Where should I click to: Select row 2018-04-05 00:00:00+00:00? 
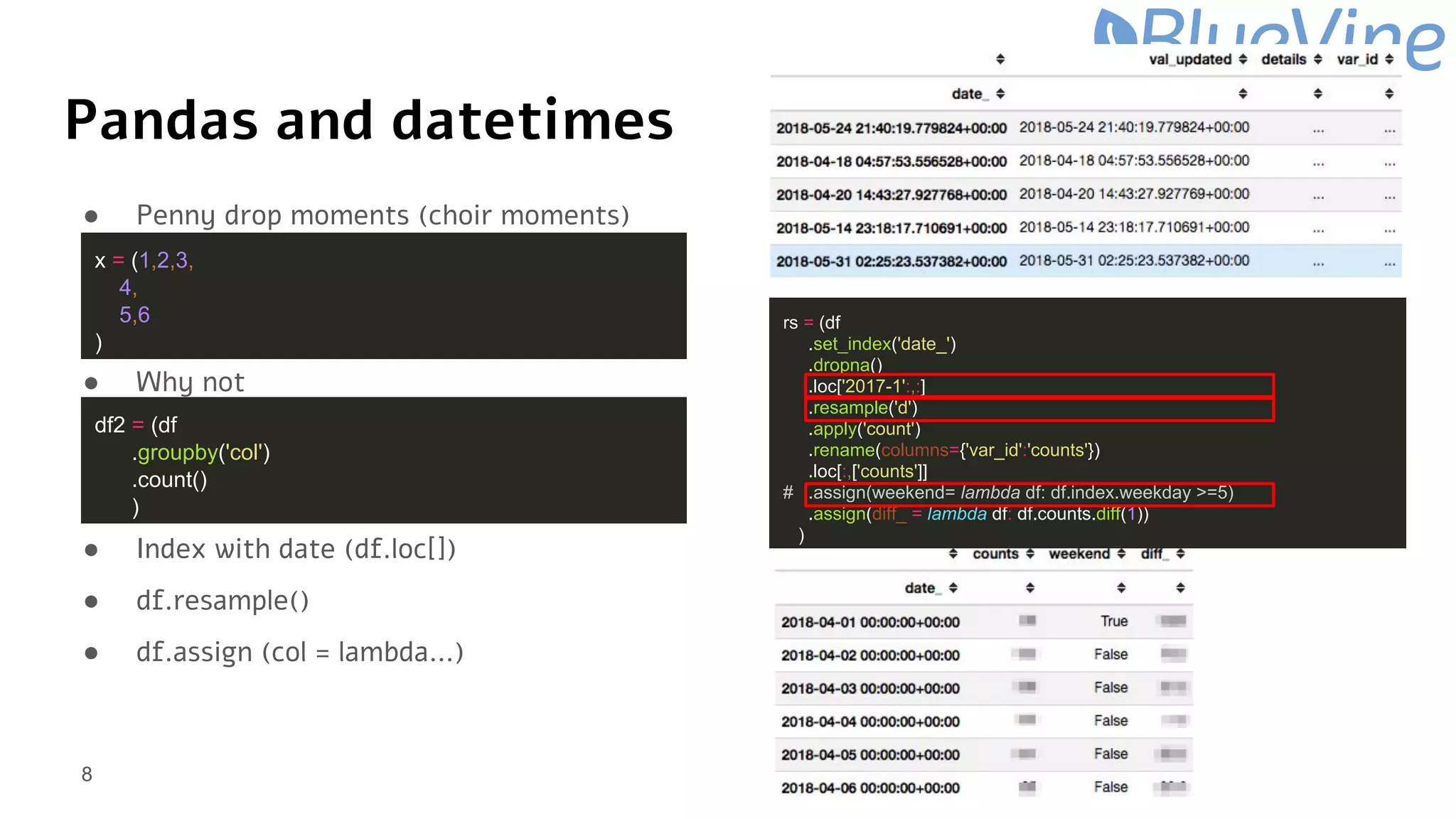(x=983, y=754)
